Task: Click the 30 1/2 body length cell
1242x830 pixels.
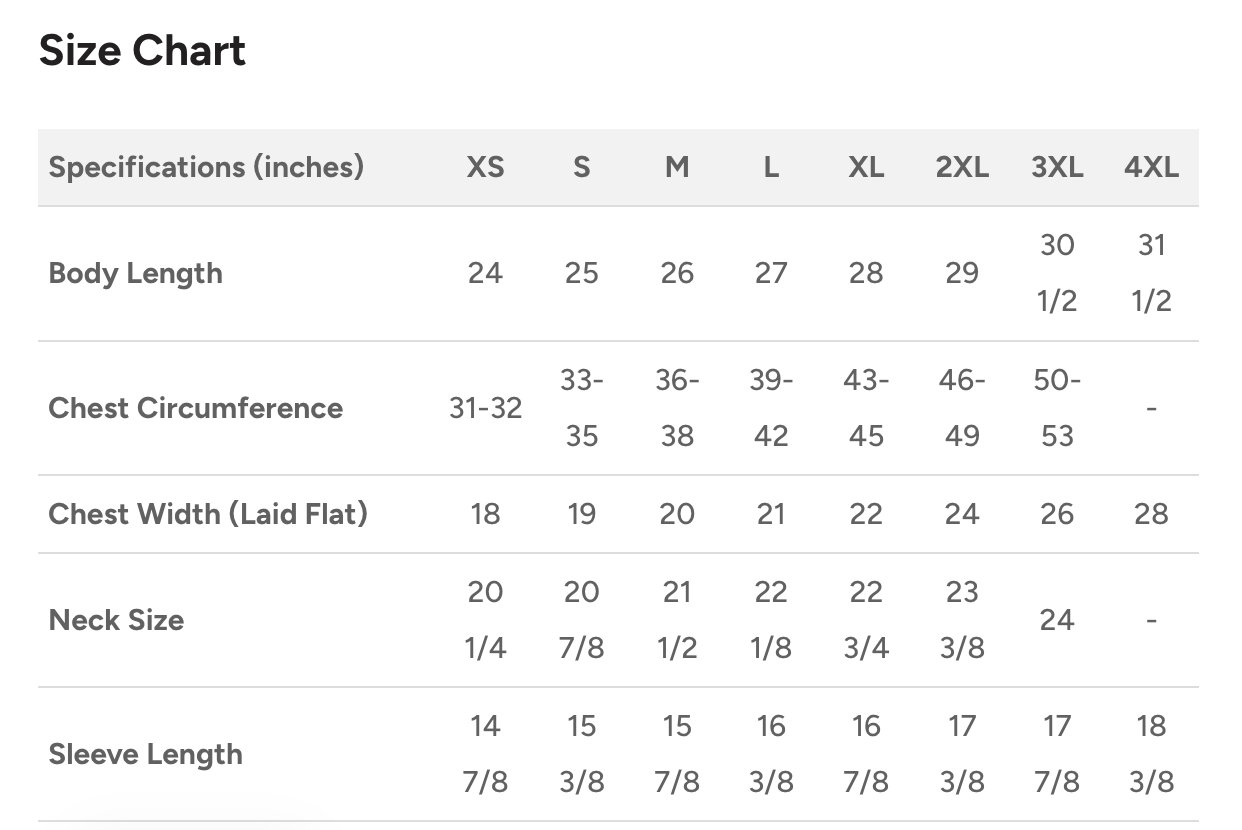Action: 1057,273
